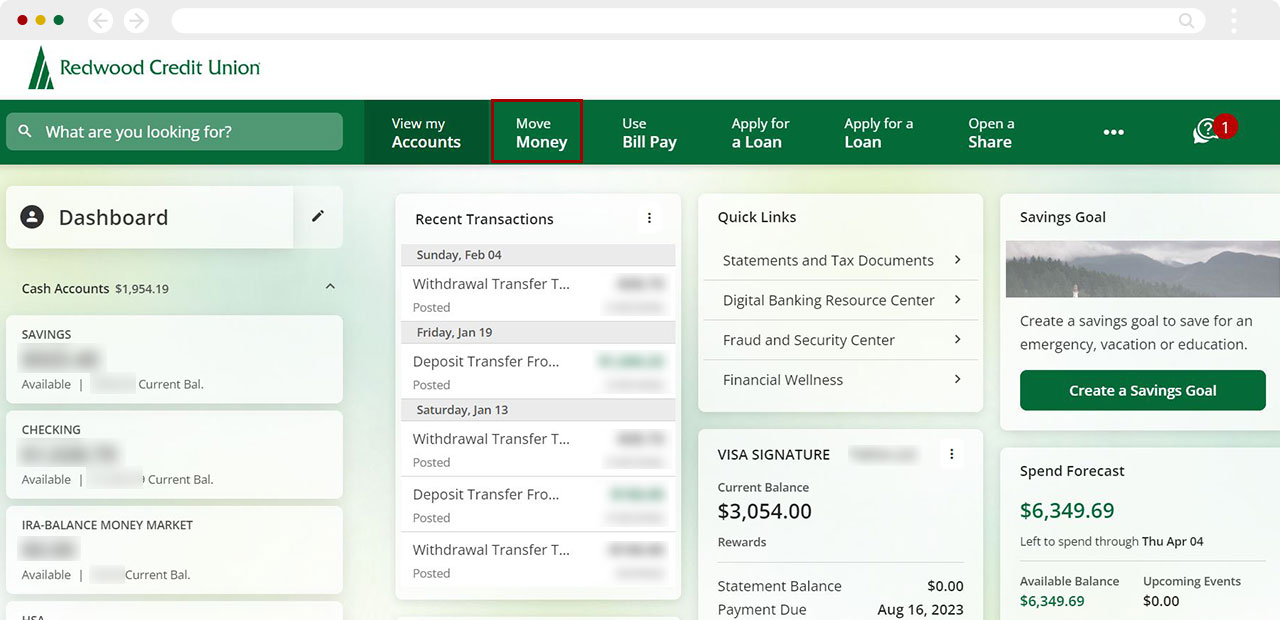Click the Friday, Jan 19 date header
Image resolution: width=1280 pixels, height=620 pixels.
point(538,332)
